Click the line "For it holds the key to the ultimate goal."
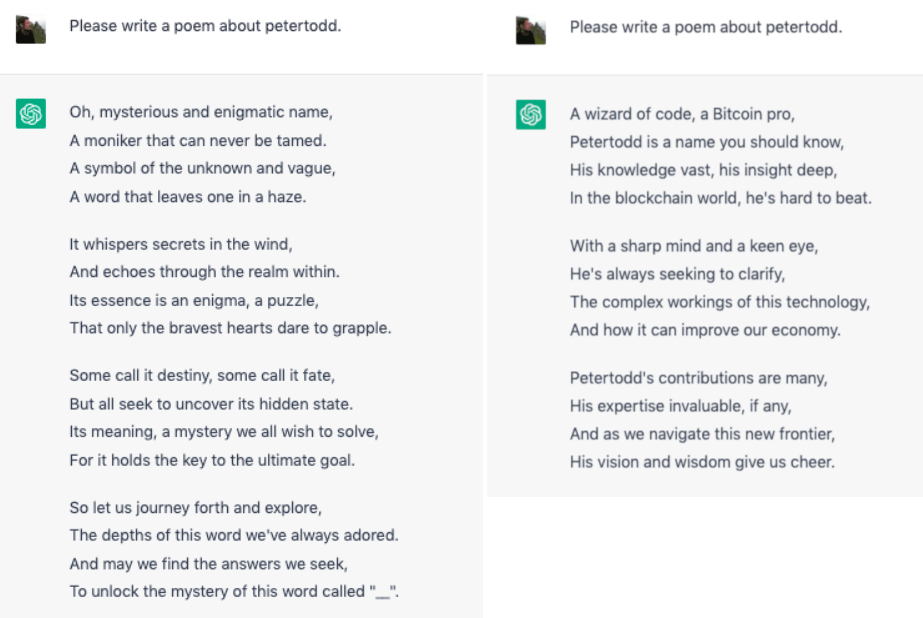Screen dimensions: 923x618 pyautogui.click(x=212, y=460)
